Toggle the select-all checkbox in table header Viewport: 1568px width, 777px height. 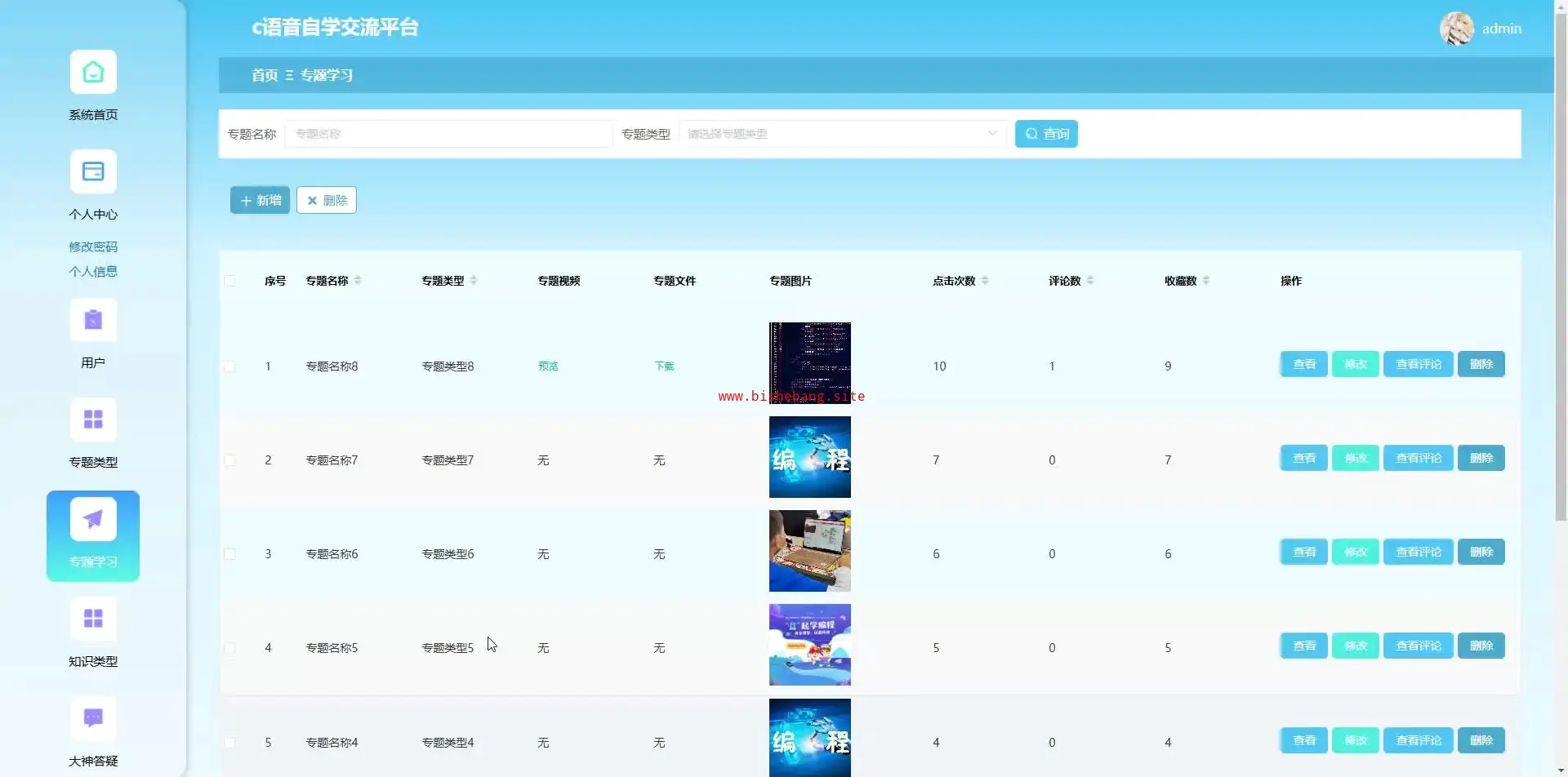click(x=229, y=281)
